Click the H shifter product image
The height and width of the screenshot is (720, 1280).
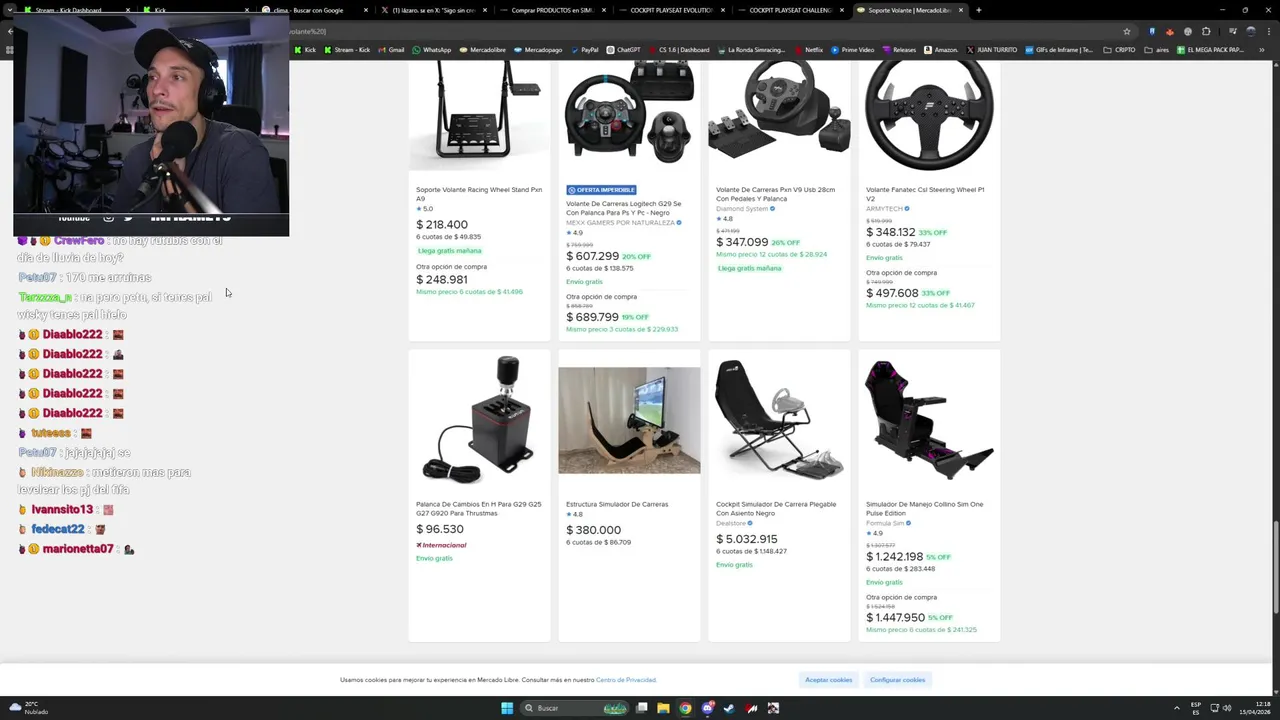coord(479,420)
